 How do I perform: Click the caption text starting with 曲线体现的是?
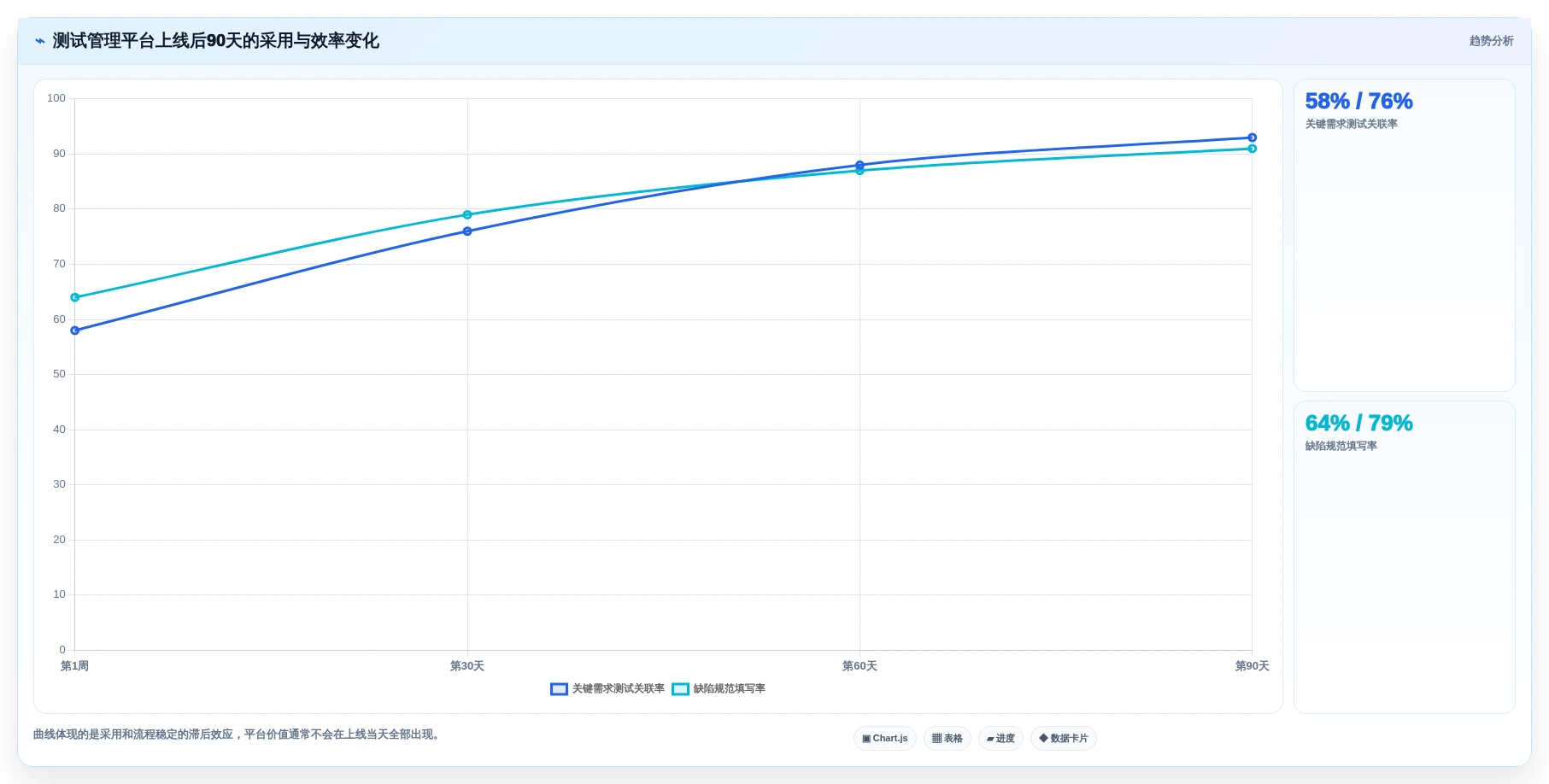(x=238, y=734)
